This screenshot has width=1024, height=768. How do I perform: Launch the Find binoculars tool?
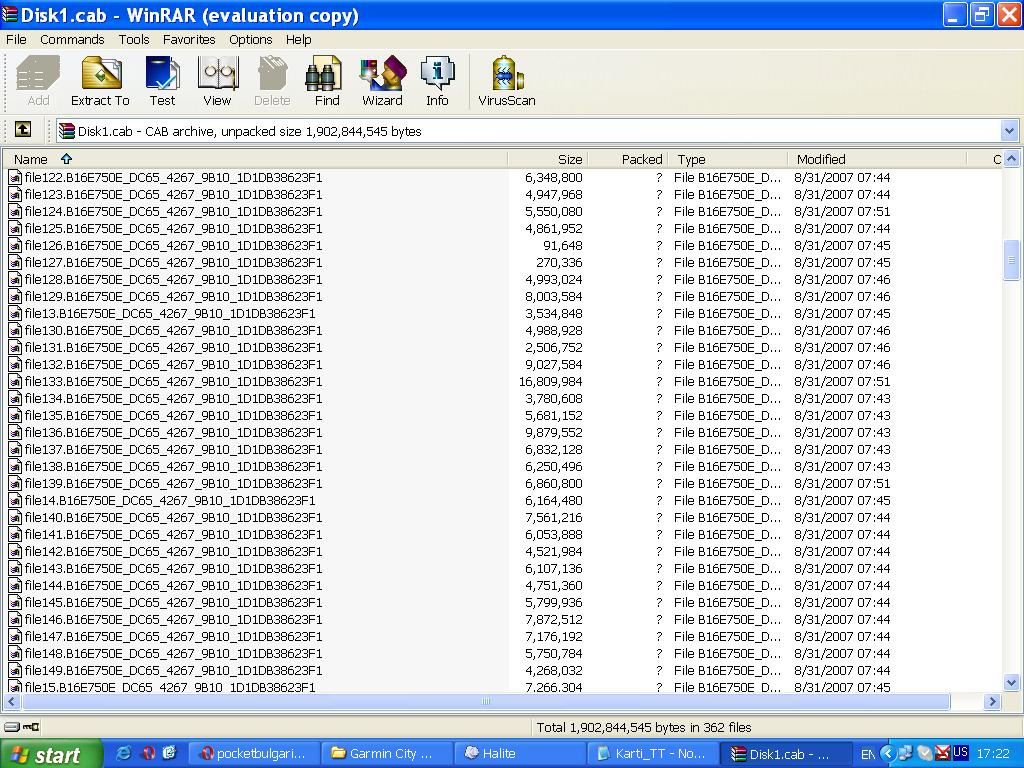[327, 80]
